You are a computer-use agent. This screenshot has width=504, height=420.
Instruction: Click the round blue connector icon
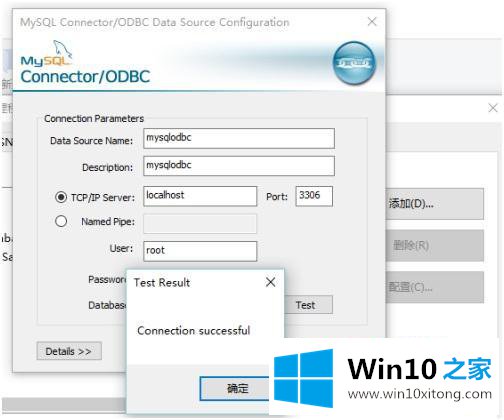tap(354, 63)
